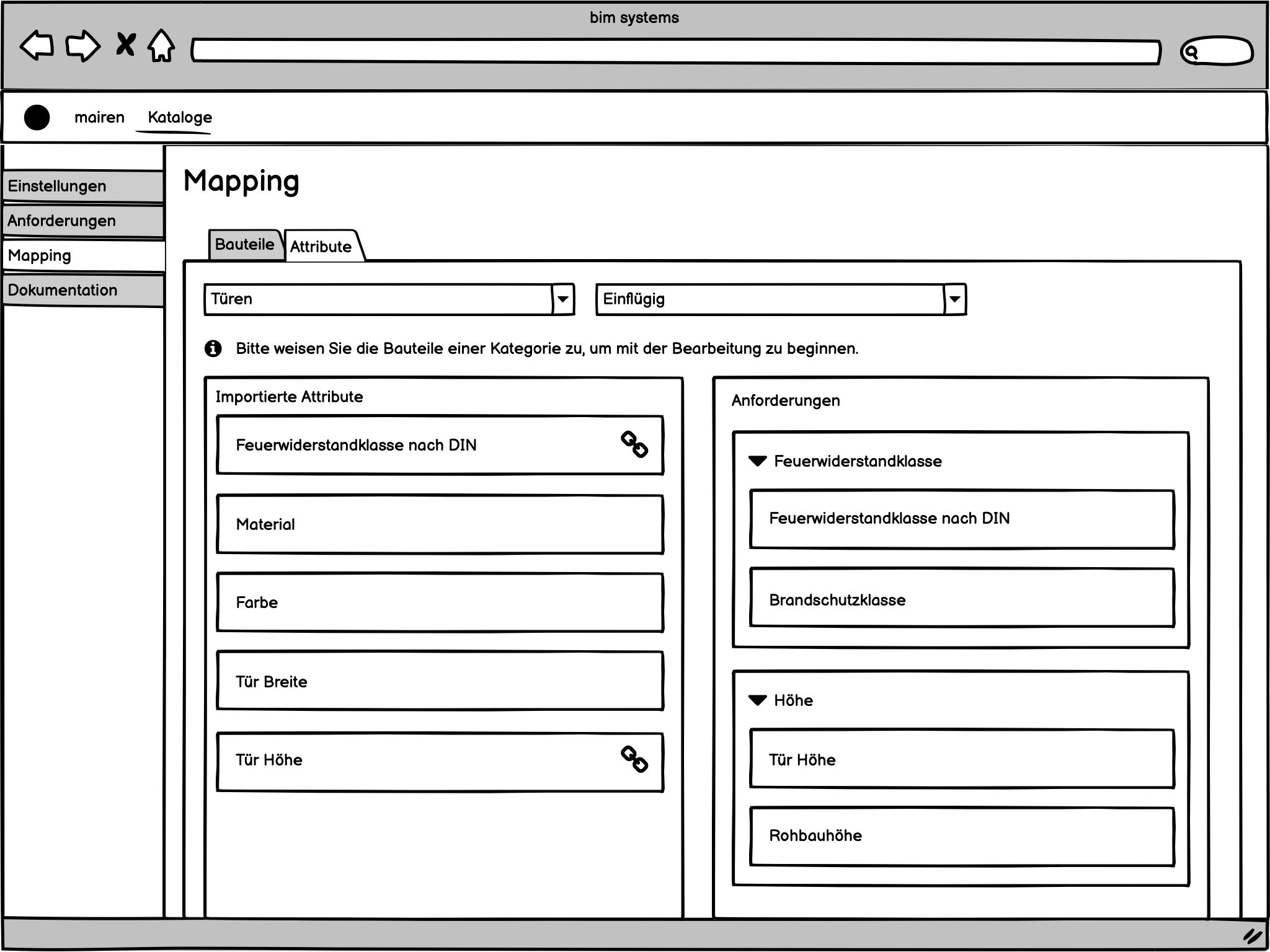Click the search magnifier icon
The image size is (1270, 952).
(x=1191, y=53)
